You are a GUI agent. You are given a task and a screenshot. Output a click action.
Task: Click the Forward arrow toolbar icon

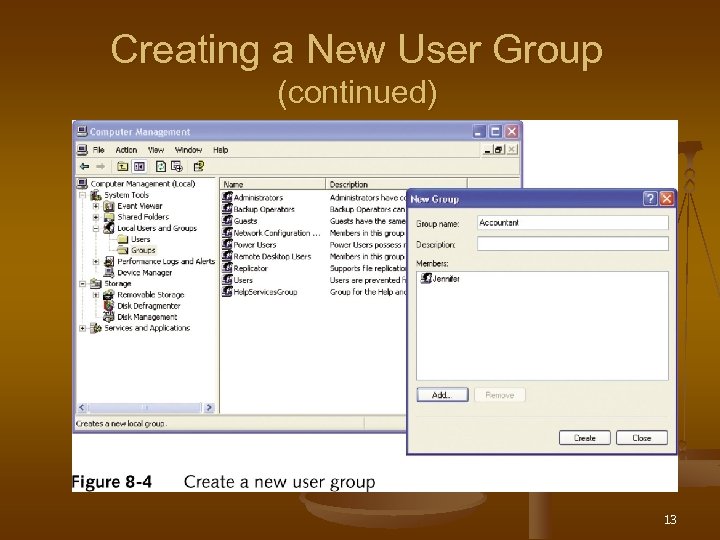click(100, 167)
